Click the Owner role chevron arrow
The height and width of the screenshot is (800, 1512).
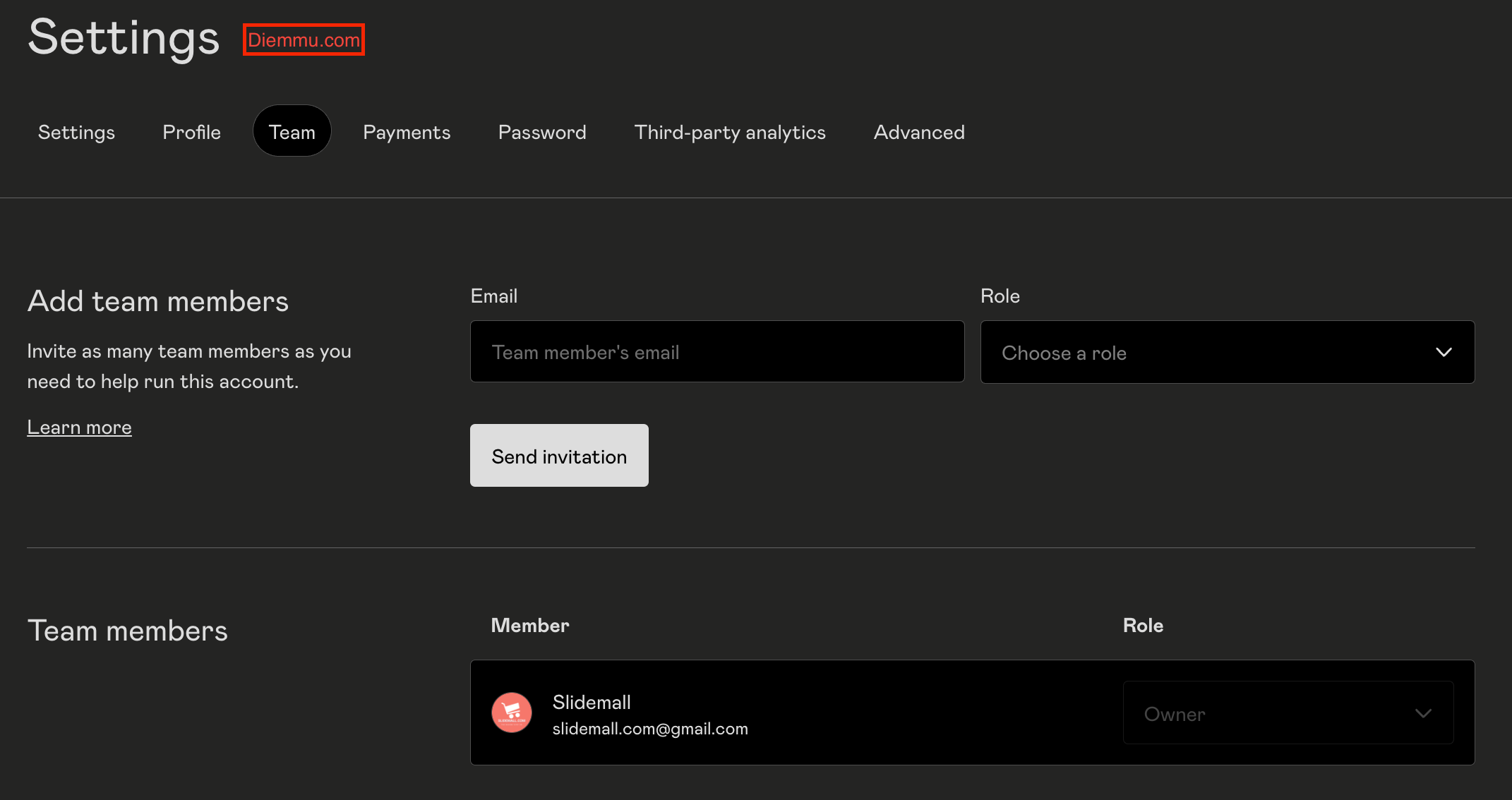coord(1423,713)
